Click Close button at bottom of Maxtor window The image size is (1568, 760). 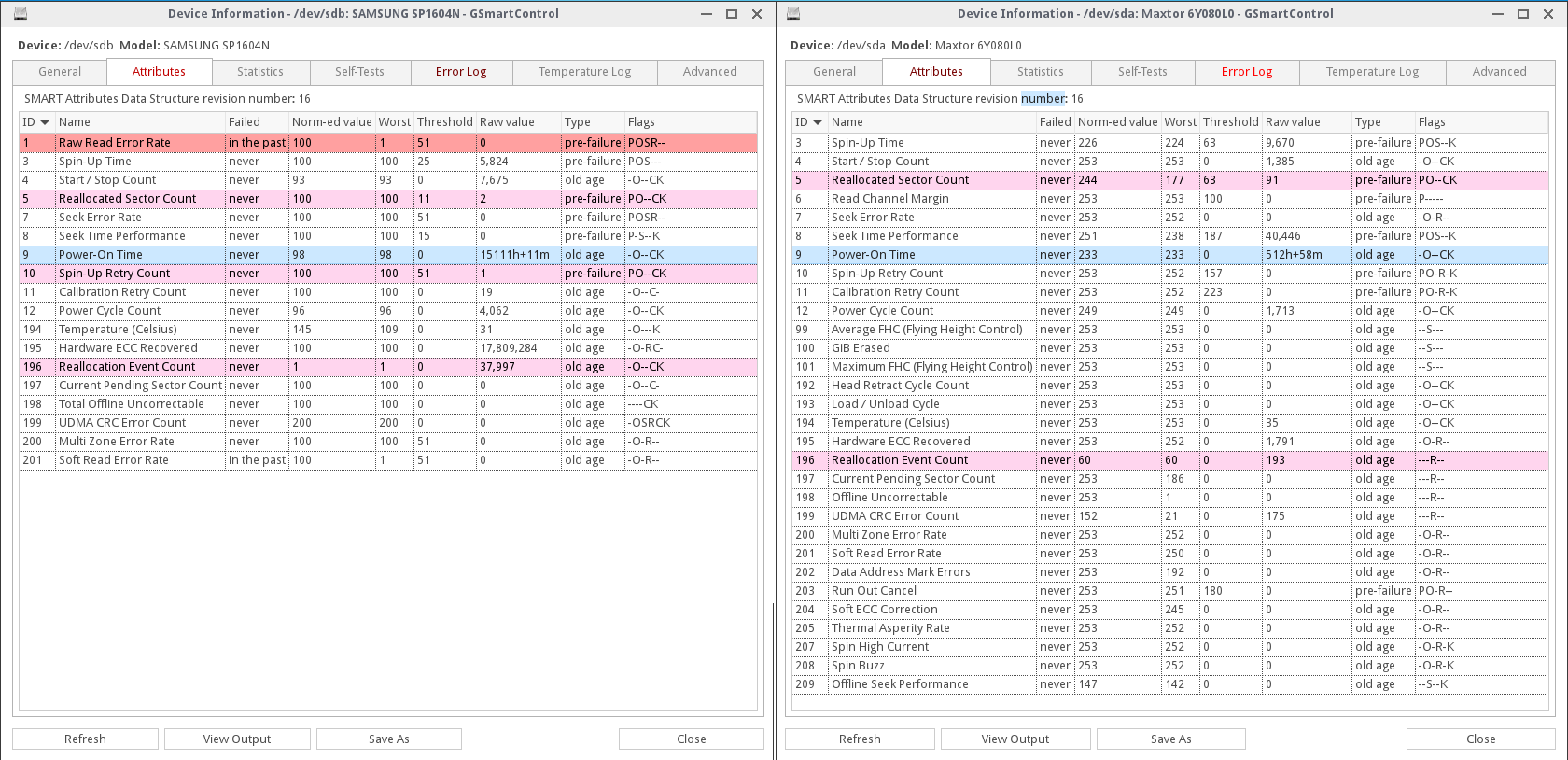[1480, 739]
